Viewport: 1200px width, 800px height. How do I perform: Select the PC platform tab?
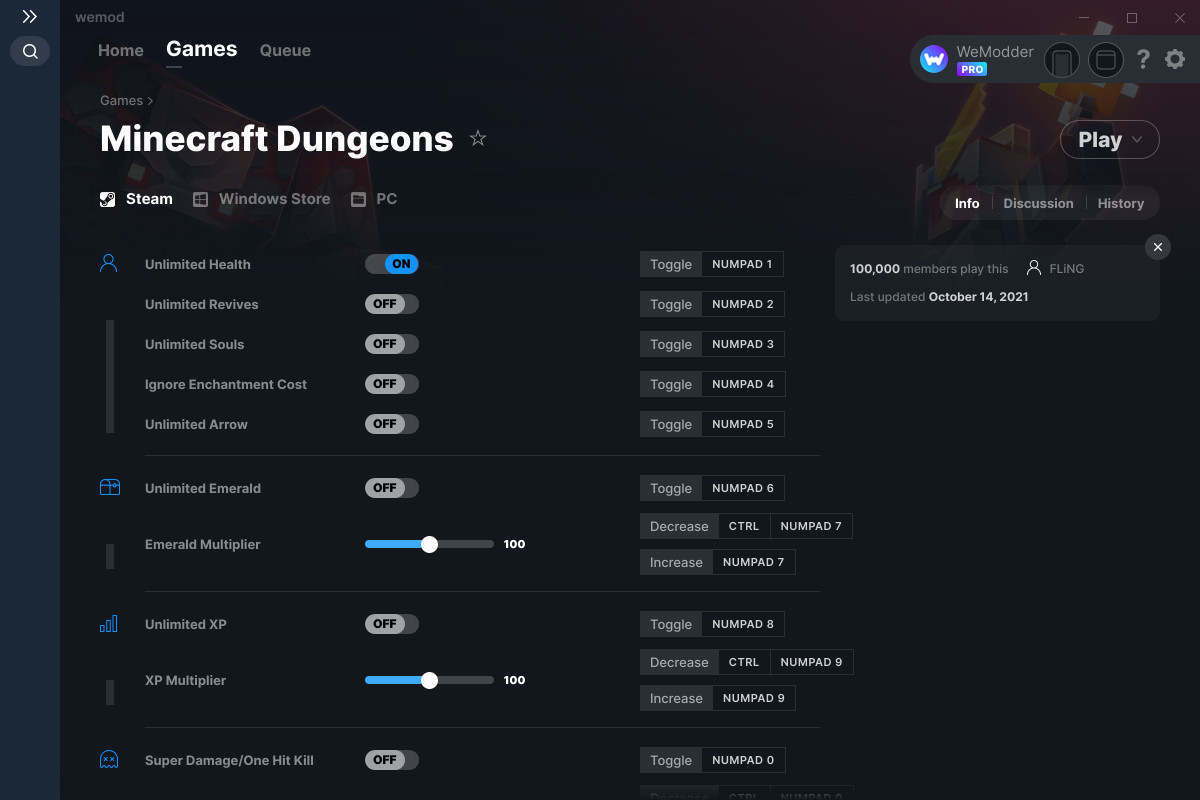point(374,199)
